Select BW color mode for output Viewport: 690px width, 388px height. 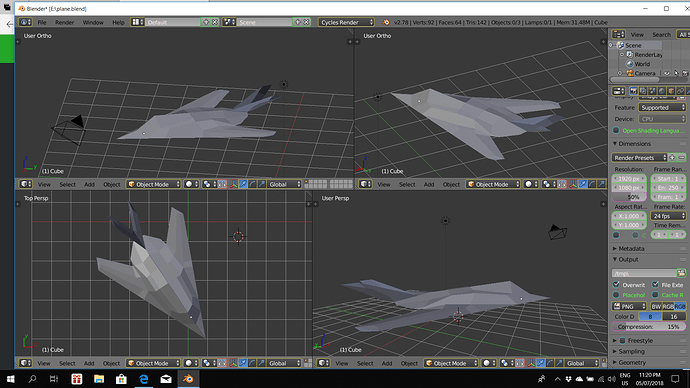(x=656, y=306)
